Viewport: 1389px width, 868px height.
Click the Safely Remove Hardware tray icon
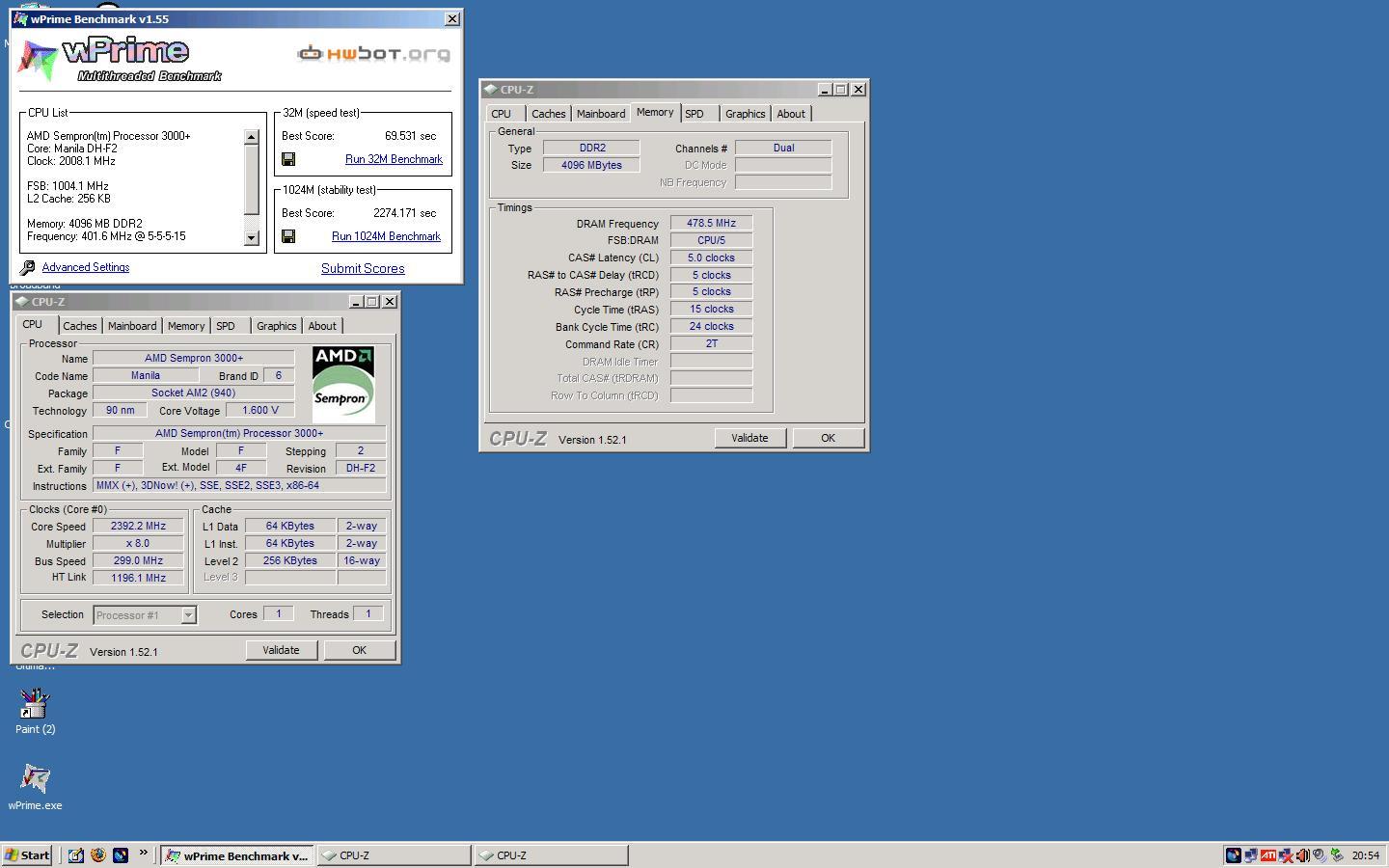(1337, 855)
